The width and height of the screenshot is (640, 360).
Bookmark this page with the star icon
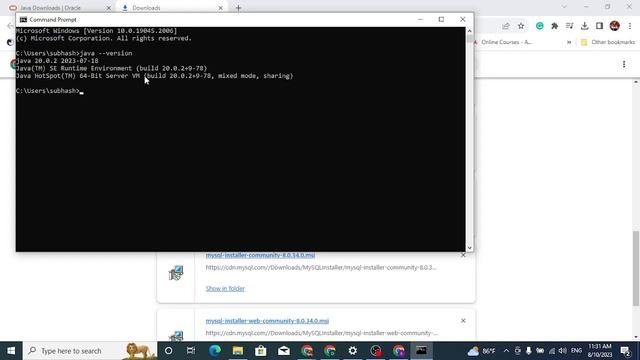pos(521,26)
